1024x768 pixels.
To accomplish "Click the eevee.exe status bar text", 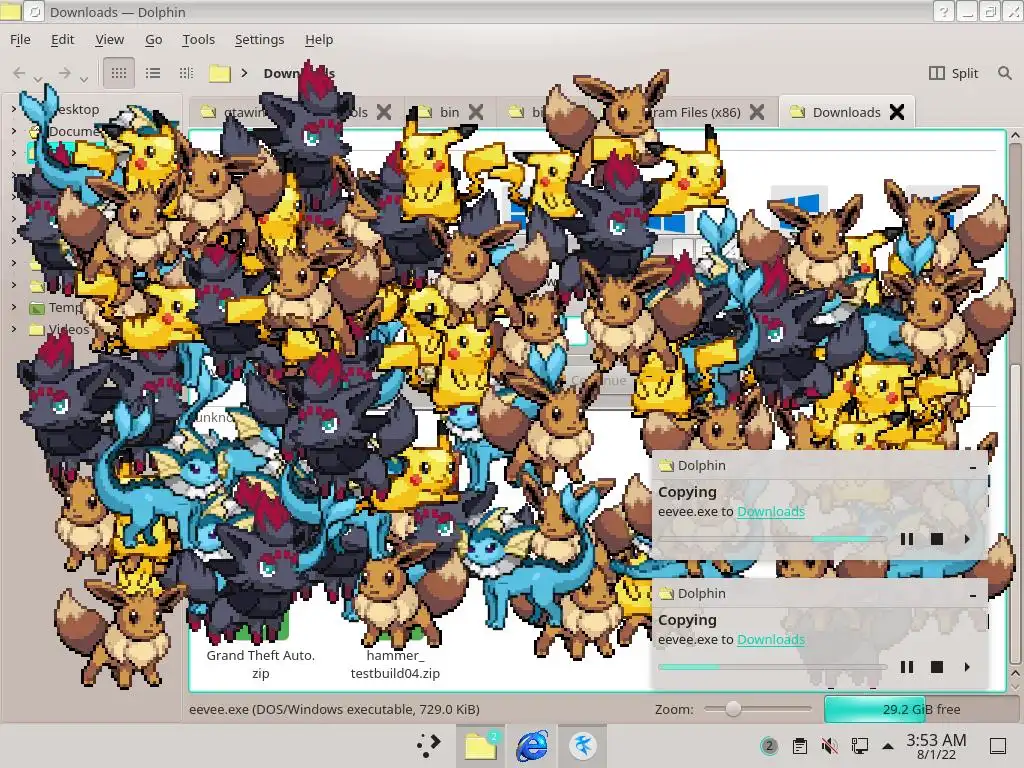I will click(334, 709).
